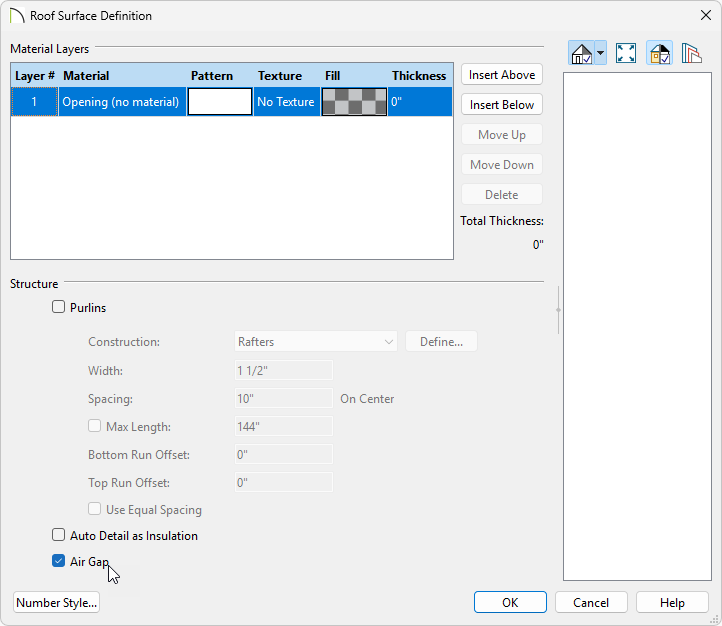Expand the Construction Rafters dropdown
Viewport: 722px width, 626px height.
315,342
